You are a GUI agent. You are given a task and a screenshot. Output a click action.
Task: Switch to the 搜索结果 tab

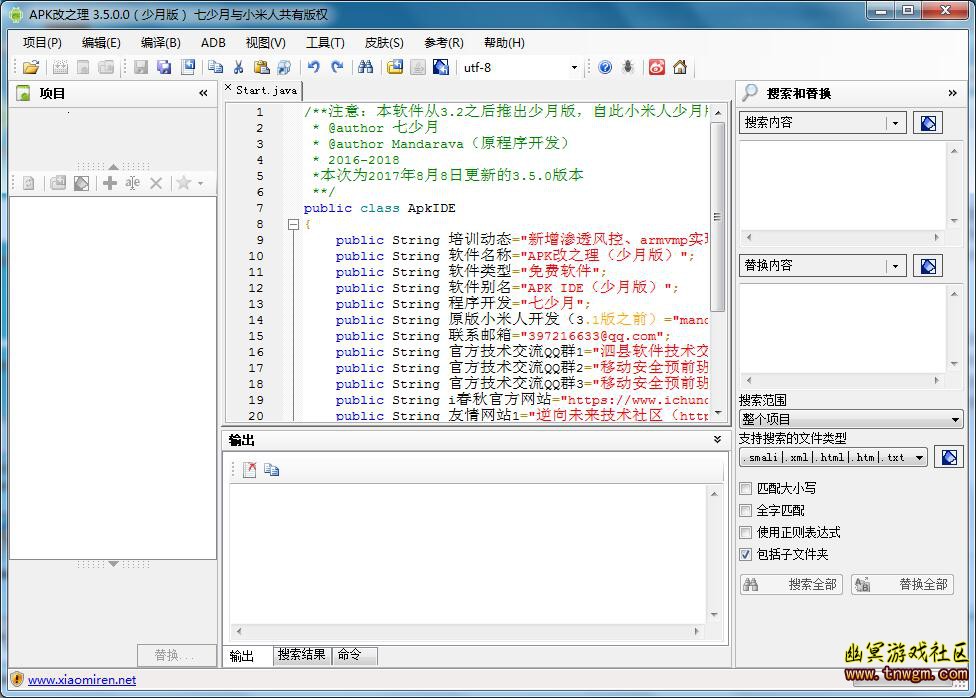pos(301,654)
